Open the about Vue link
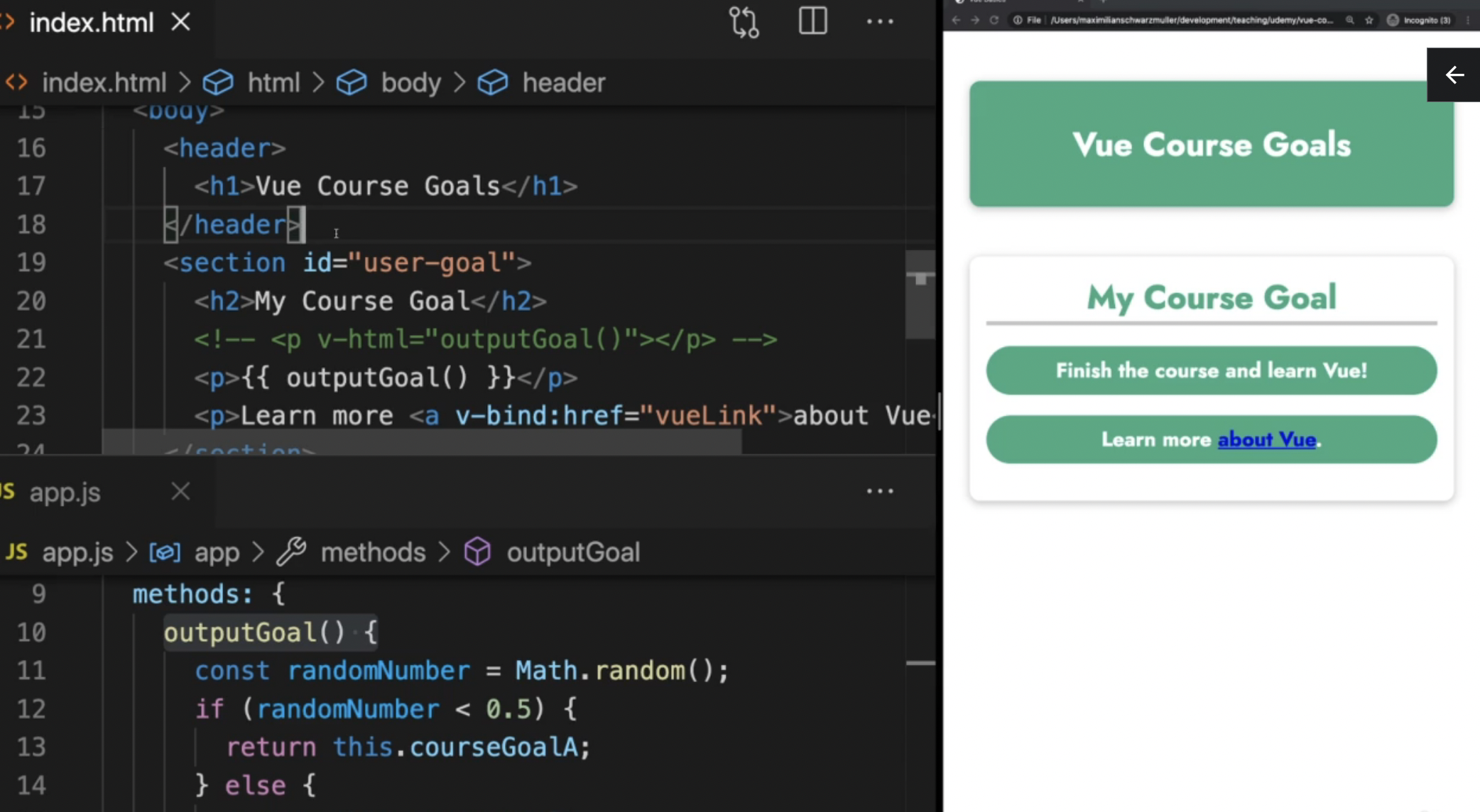 [x=1267, y=439]
